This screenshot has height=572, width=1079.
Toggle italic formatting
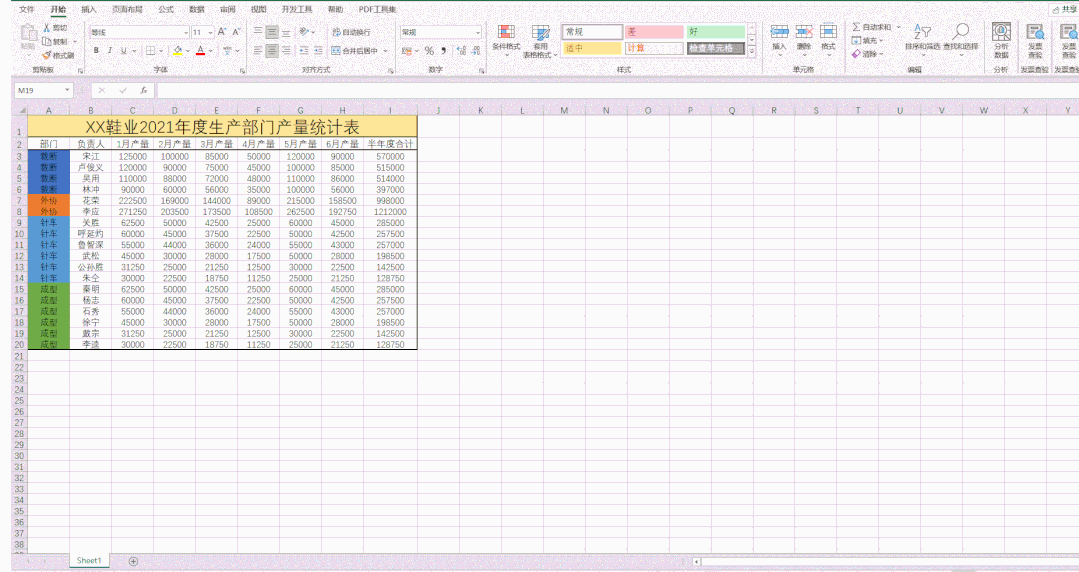tap(110, 50)
